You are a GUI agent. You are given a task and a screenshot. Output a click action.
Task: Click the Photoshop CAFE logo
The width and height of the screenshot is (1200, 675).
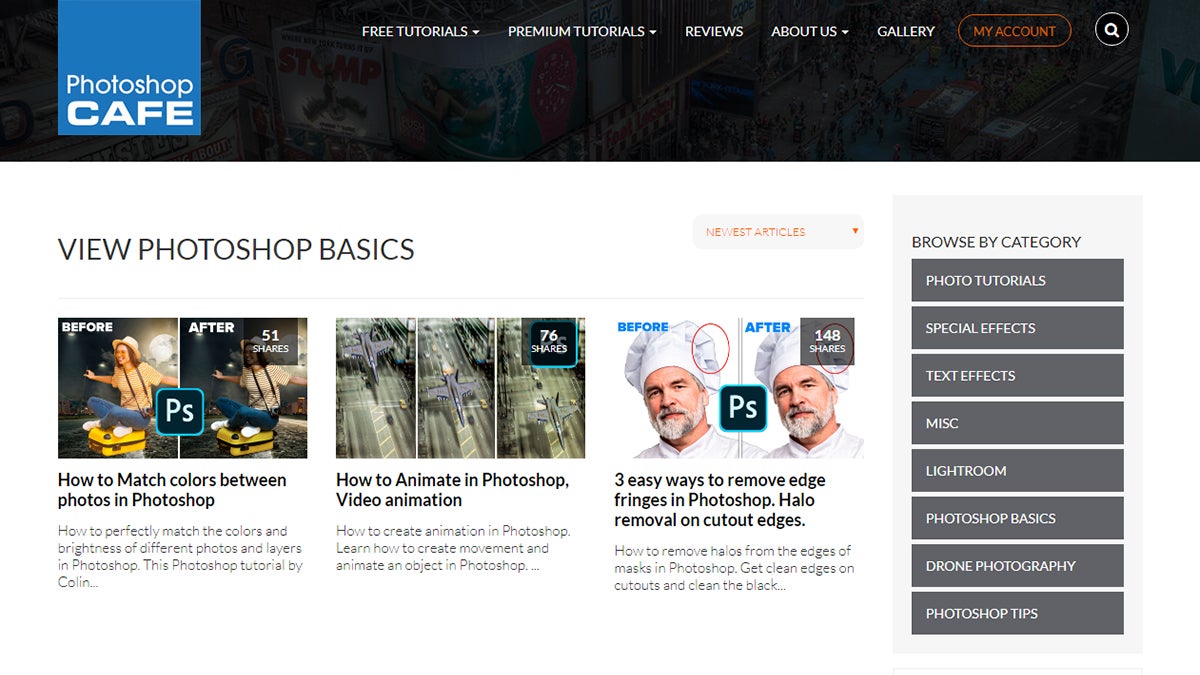(129, 67)
